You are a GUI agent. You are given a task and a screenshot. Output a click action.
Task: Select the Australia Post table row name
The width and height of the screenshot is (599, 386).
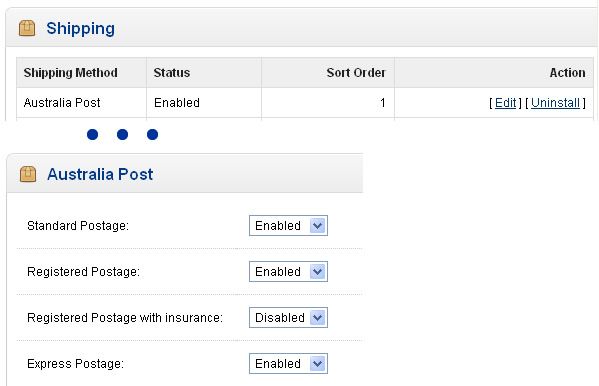coord(62,103)
